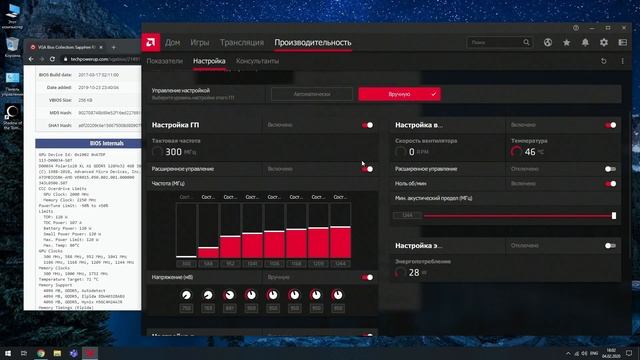Viewport: 640px width, 360px height.
Task: Switch to the Трансляция tab
Action: (242, 42)
